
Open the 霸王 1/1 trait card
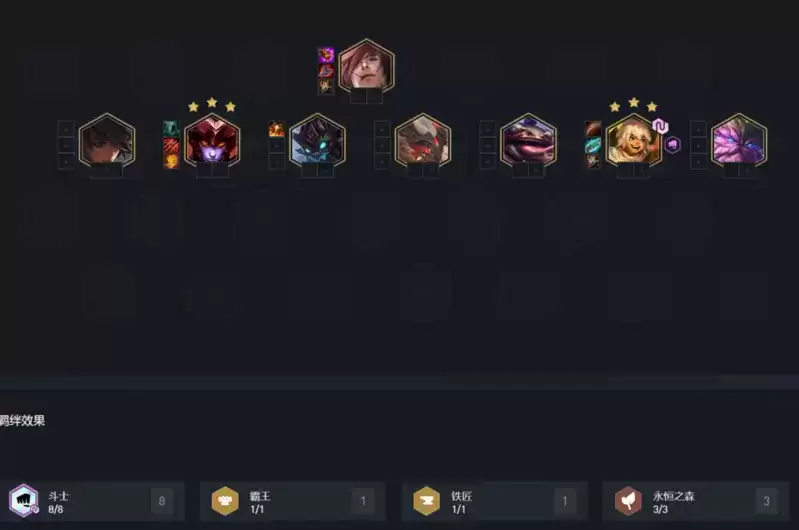coord(292,501)
